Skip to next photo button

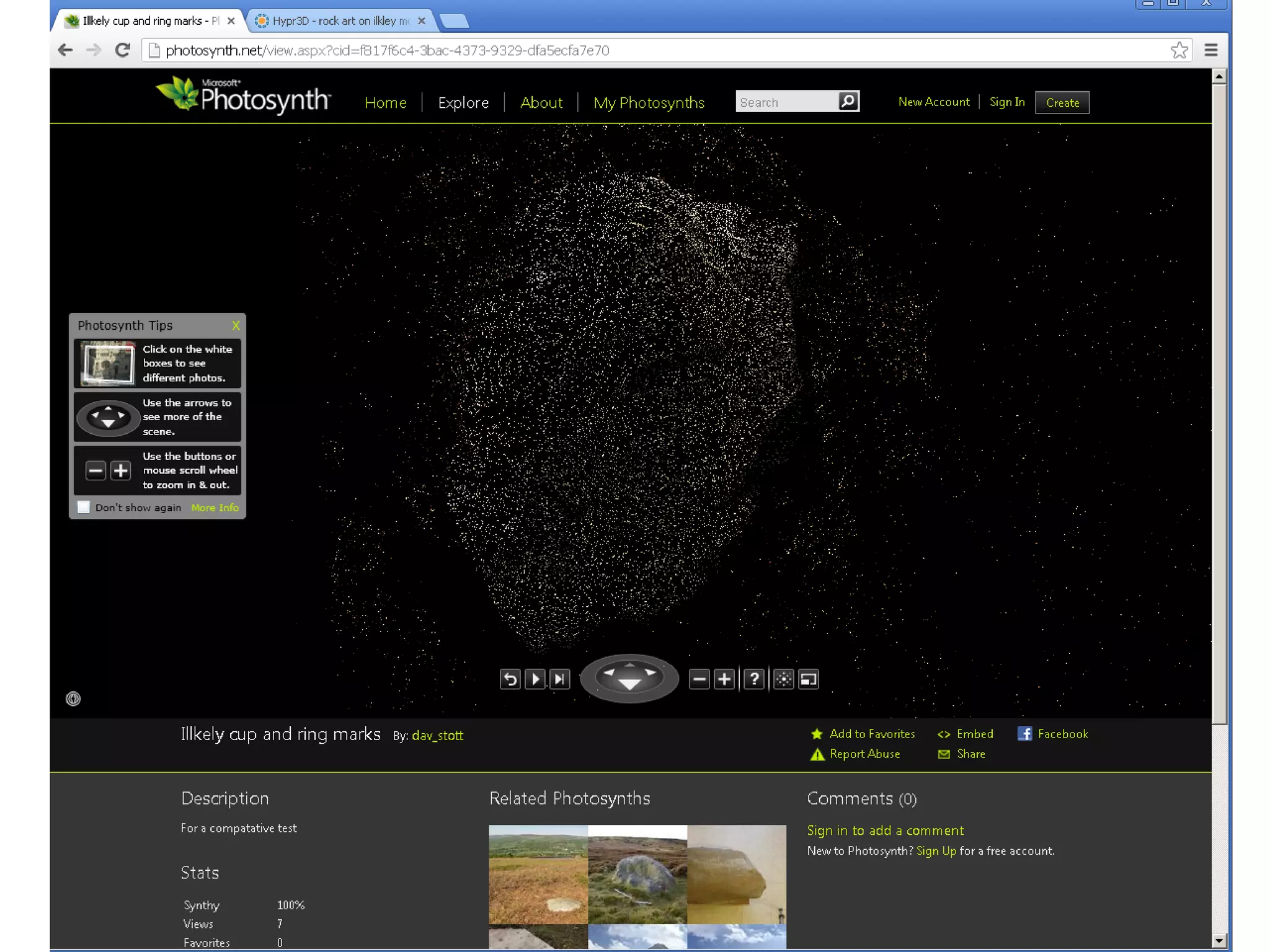coord(559,679)
